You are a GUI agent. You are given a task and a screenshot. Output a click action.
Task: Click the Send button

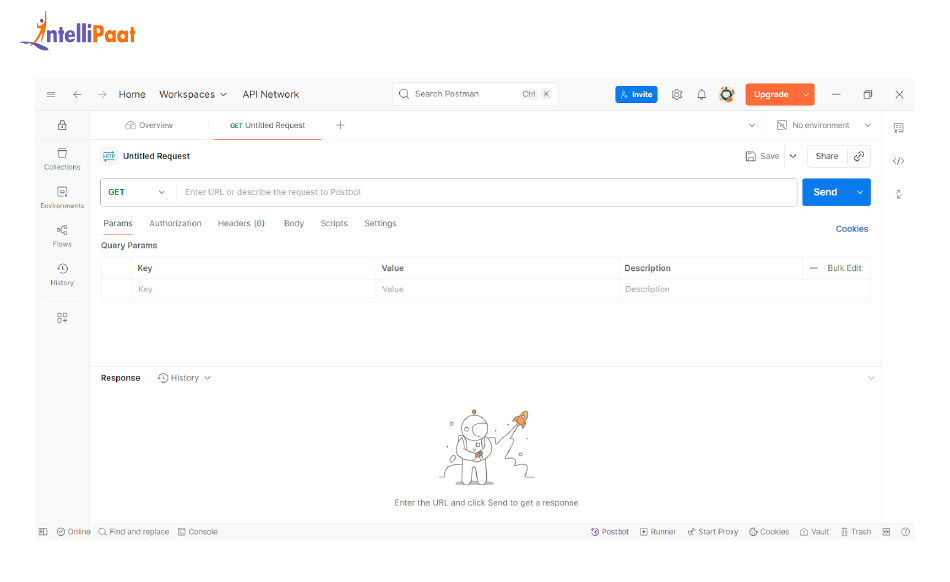(x=825, y=192)
